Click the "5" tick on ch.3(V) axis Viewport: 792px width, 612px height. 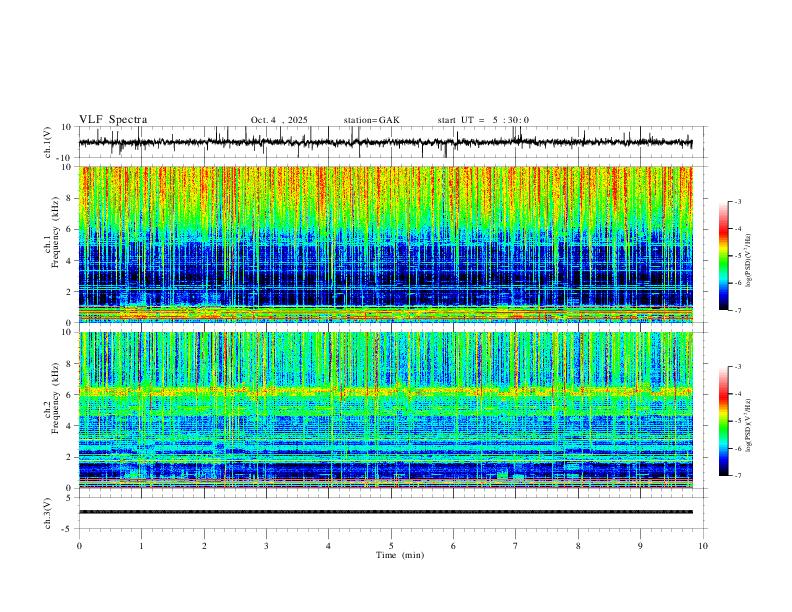[x=70, y=497]
